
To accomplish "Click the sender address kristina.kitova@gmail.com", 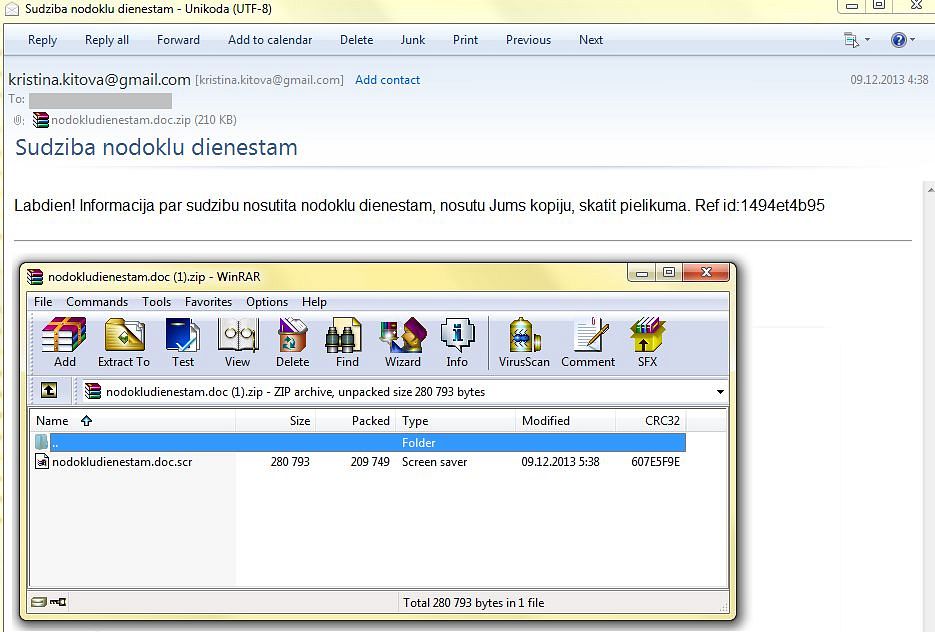I will [x=100, y=79].
